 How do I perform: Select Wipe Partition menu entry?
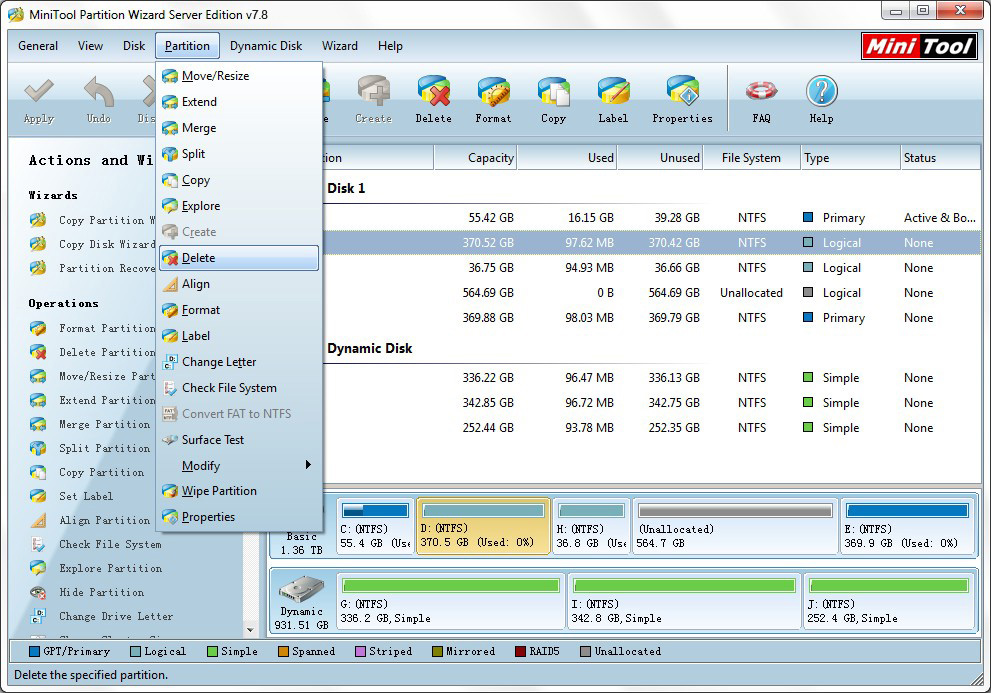coord(239,491)
